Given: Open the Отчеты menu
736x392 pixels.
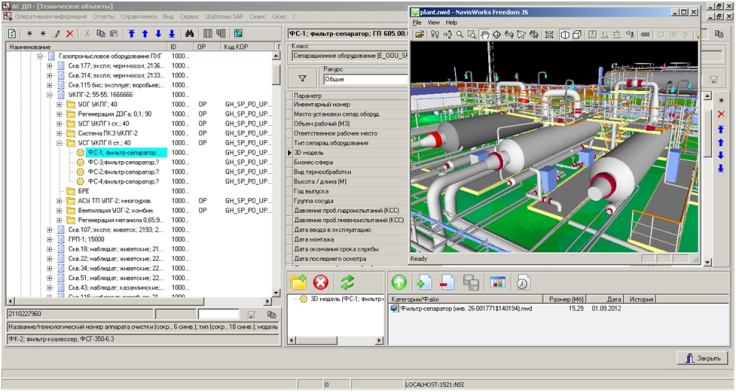Looking at the screenshot, I should (103, 16).
